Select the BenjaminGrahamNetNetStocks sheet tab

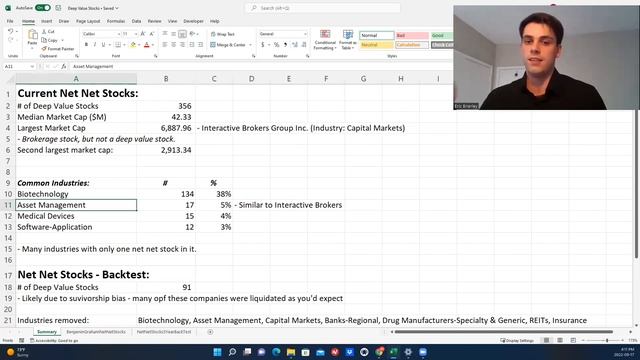point(96,332)
